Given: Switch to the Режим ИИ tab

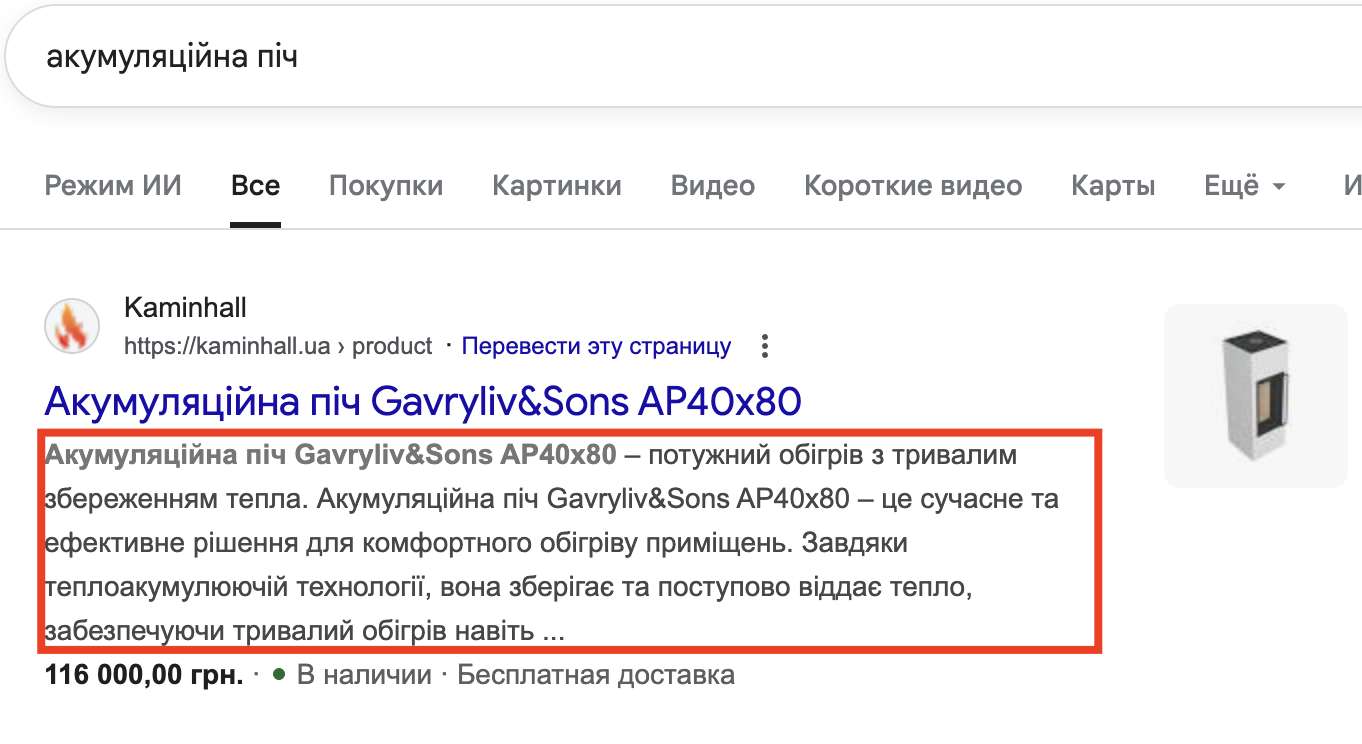Looking at the screenshot, I should (x=113, y=186).
